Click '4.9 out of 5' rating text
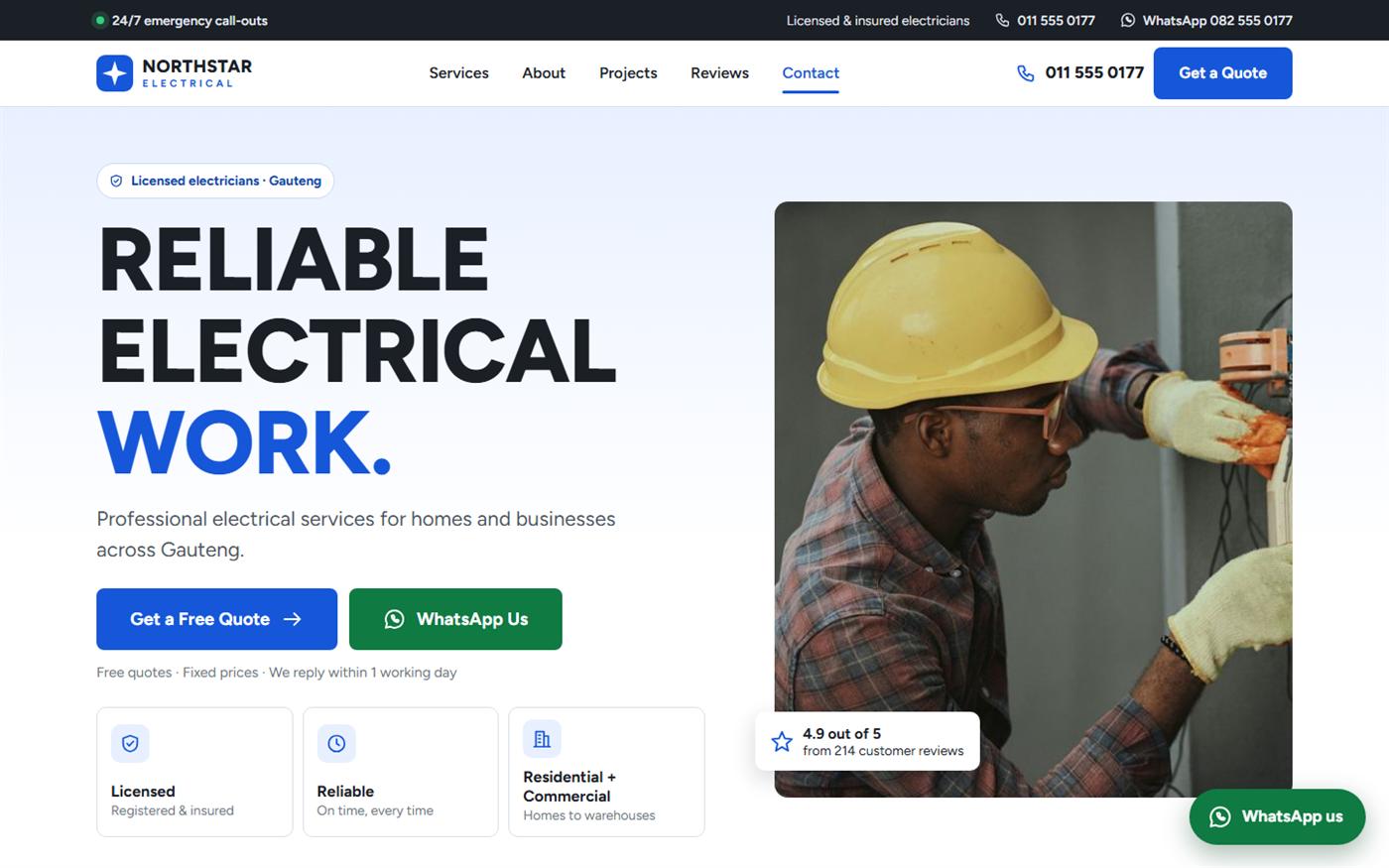Viewport: 1389px width, 868px height. point(841,733)
